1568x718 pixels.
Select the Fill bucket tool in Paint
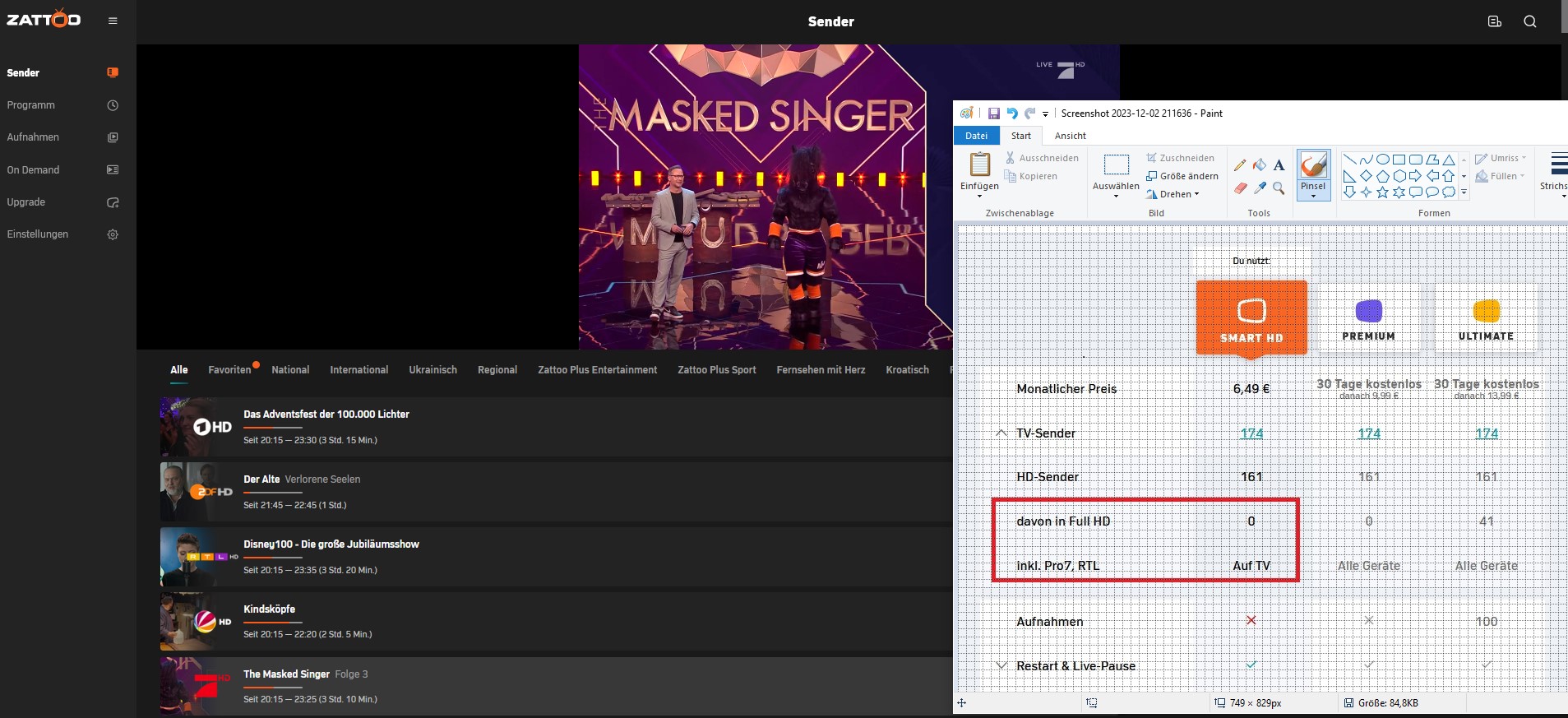coord(1260,165)
